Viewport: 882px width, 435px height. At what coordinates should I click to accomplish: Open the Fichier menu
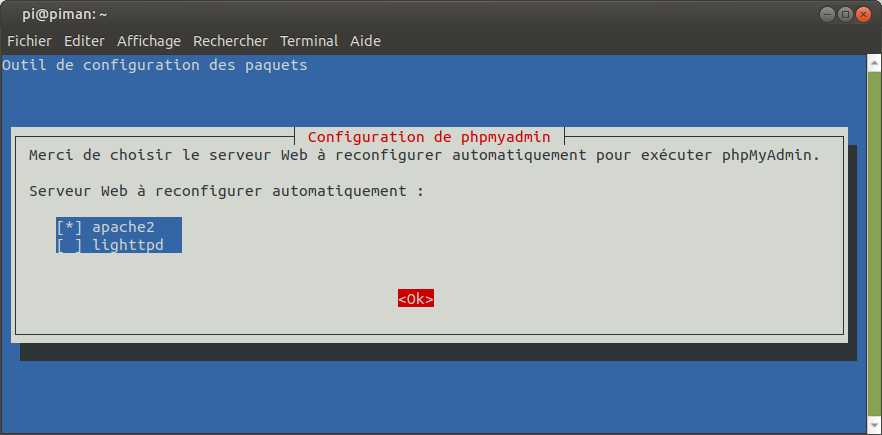tap(29, 41)
